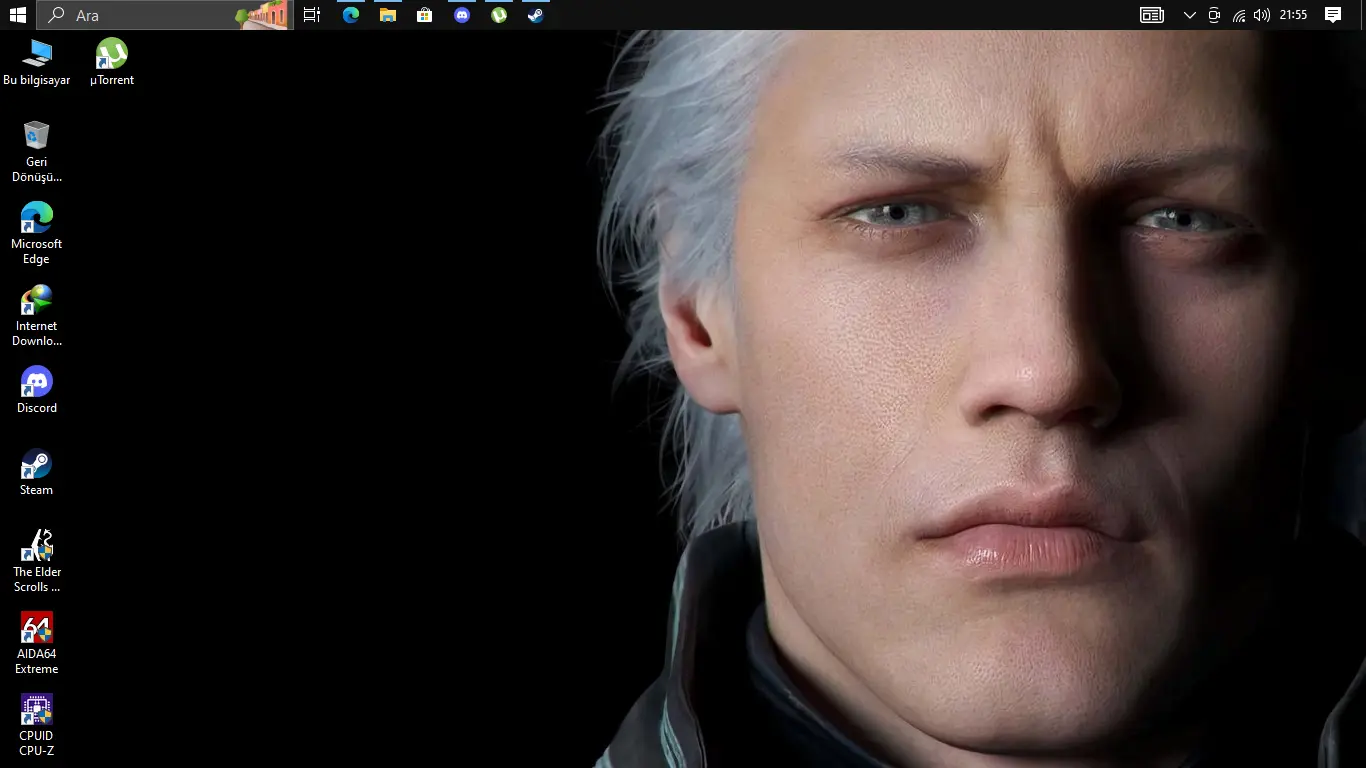This screenshot has height=768, width=1366.
Task: Select the Internet Download Manager desktop shortcut
Action: (x=37, y=316)
